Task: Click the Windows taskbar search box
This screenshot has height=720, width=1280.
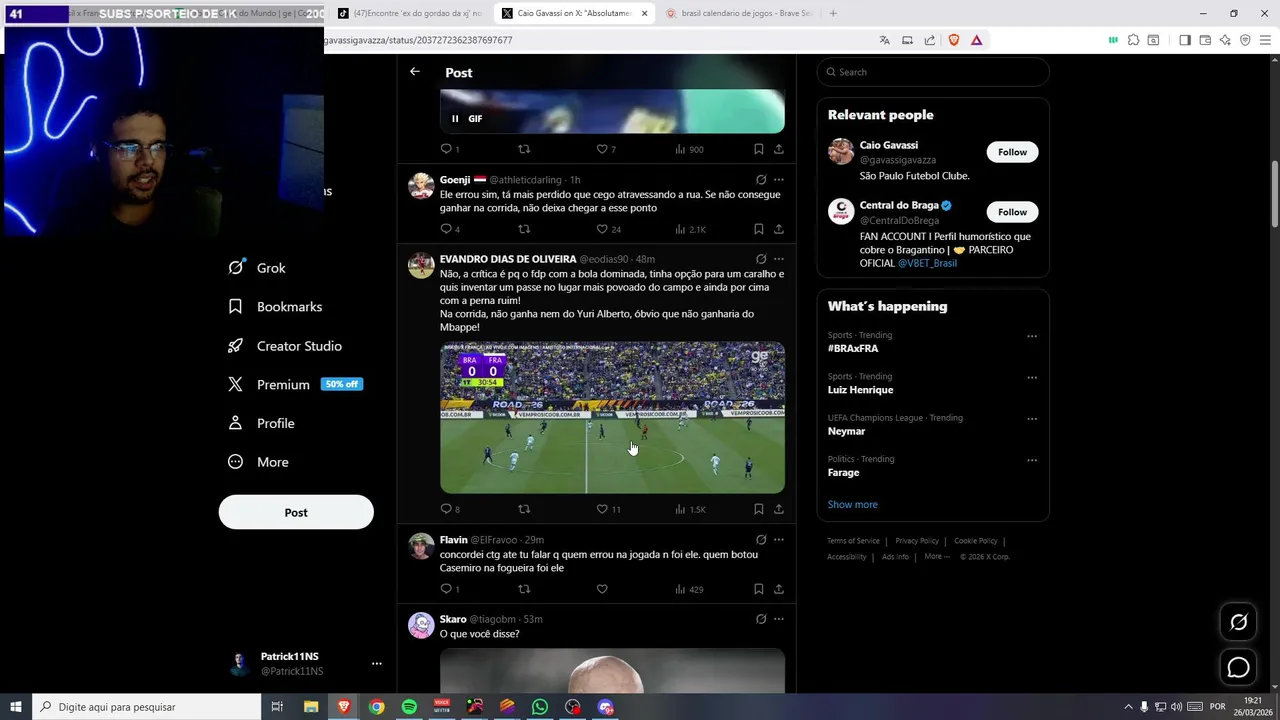Action: [x=146, y=707]
